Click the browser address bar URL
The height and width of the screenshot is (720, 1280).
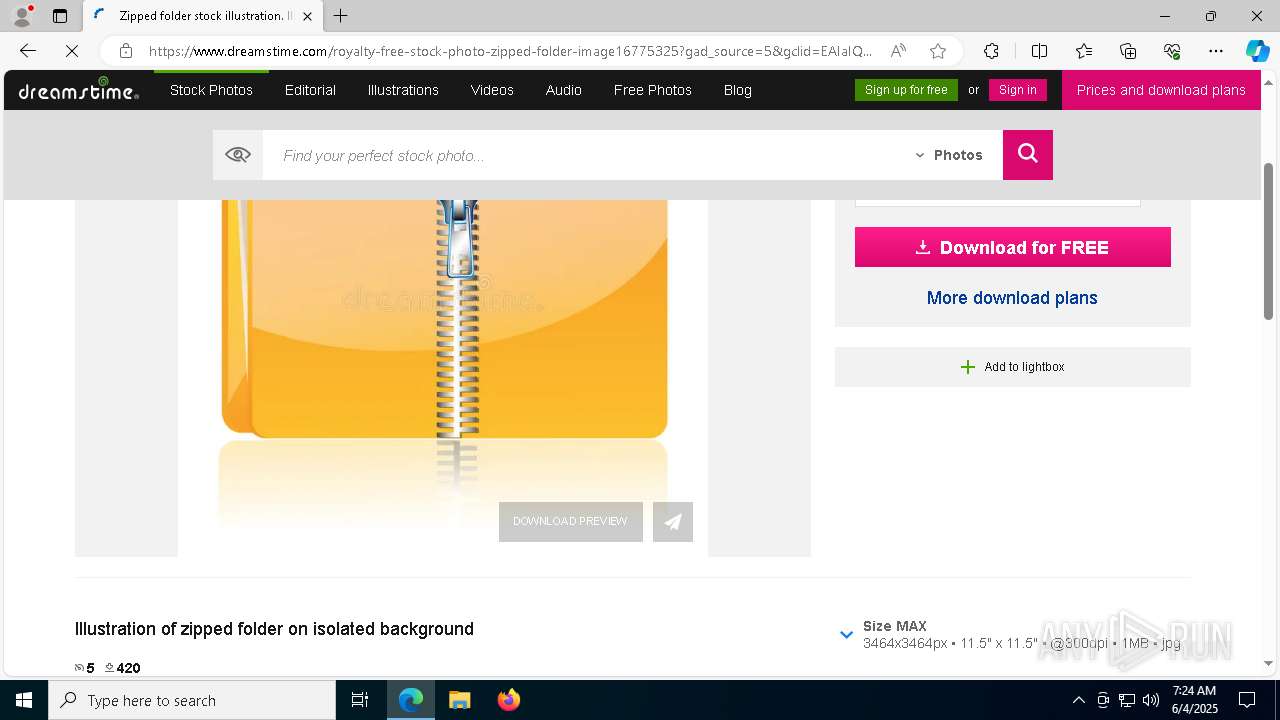coord(510,51)
